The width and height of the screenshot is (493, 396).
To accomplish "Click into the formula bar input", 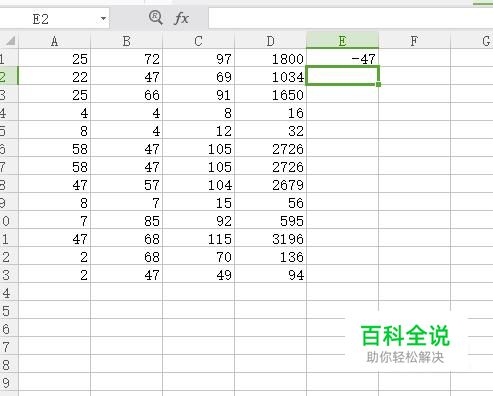I will click(x=351, y=18).
